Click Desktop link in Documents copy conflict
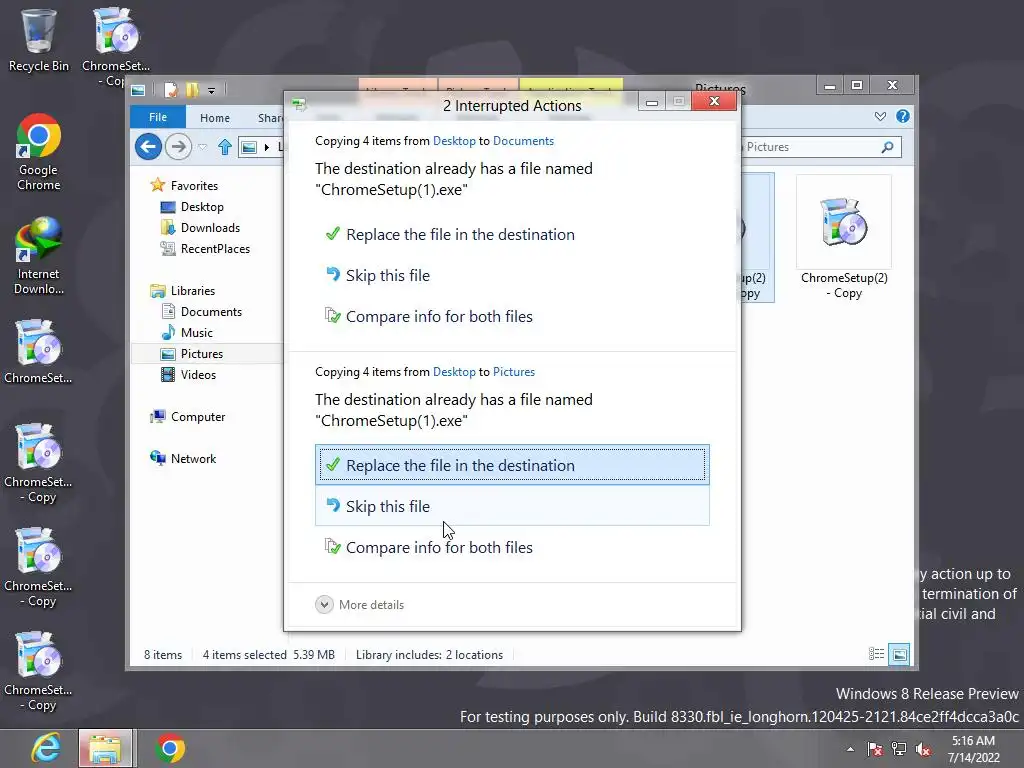Viewport: 1024px width, 768px height. tap(454, 140)
